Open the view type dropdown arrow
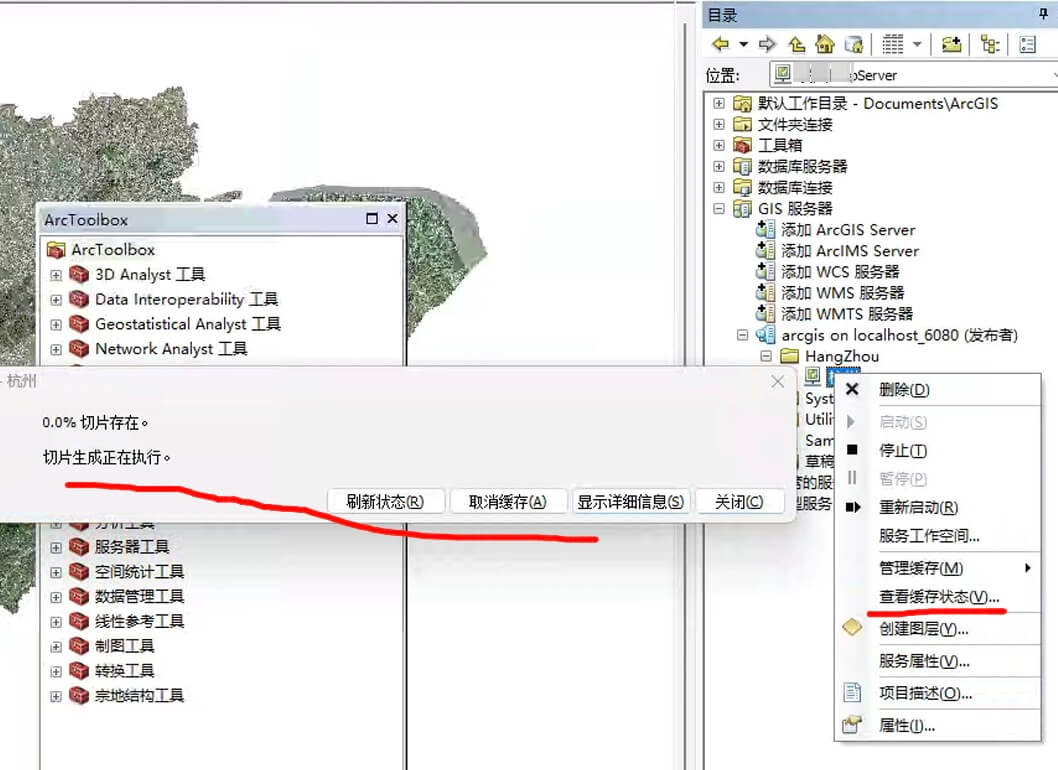Screen dimensions: 1058x770 coord(917,45)
